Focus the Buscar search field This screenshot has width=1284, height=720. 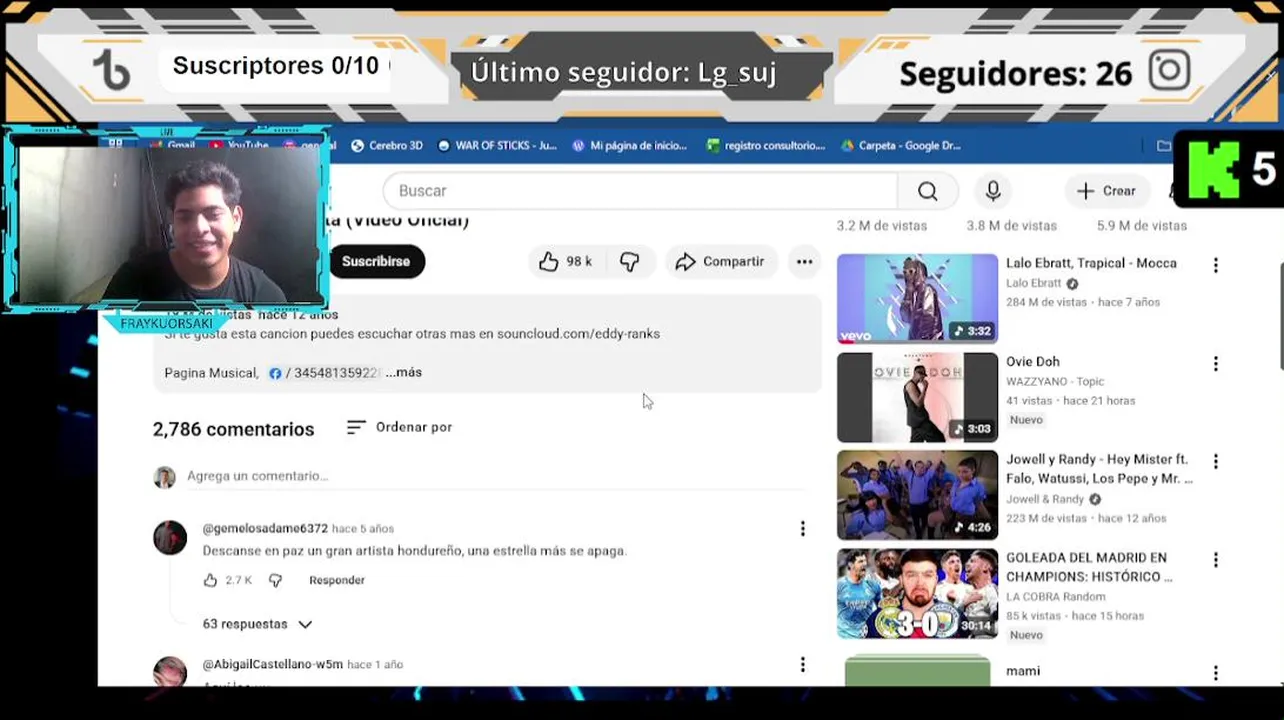click(x=640, y=191)
